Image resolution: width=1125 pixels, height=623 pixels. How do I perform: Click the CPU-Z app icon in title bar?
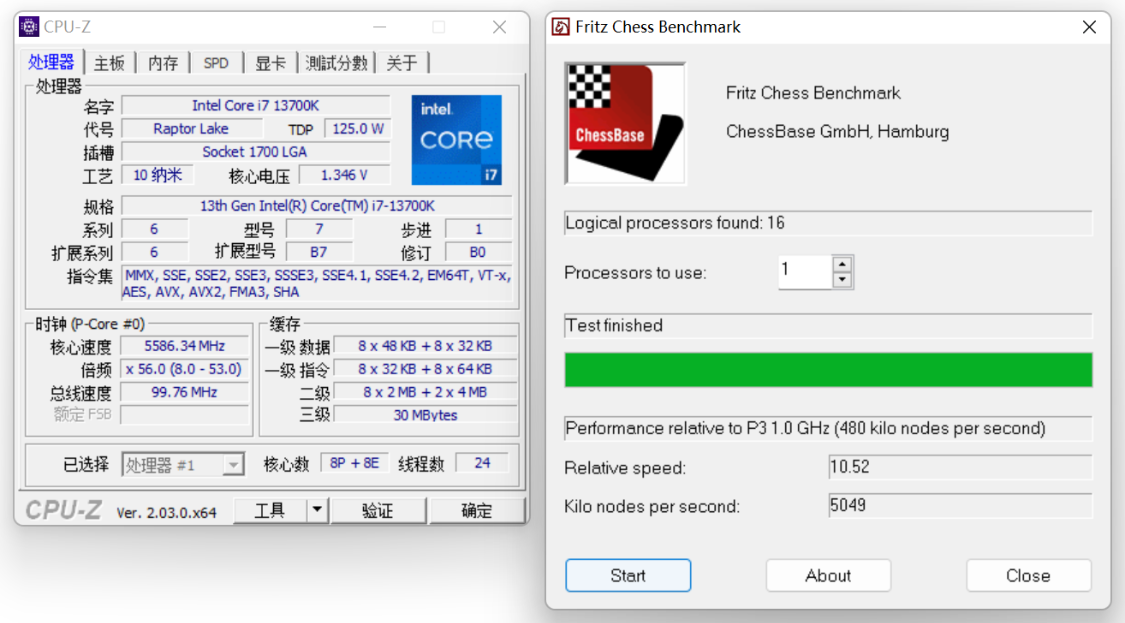point(29,27)
